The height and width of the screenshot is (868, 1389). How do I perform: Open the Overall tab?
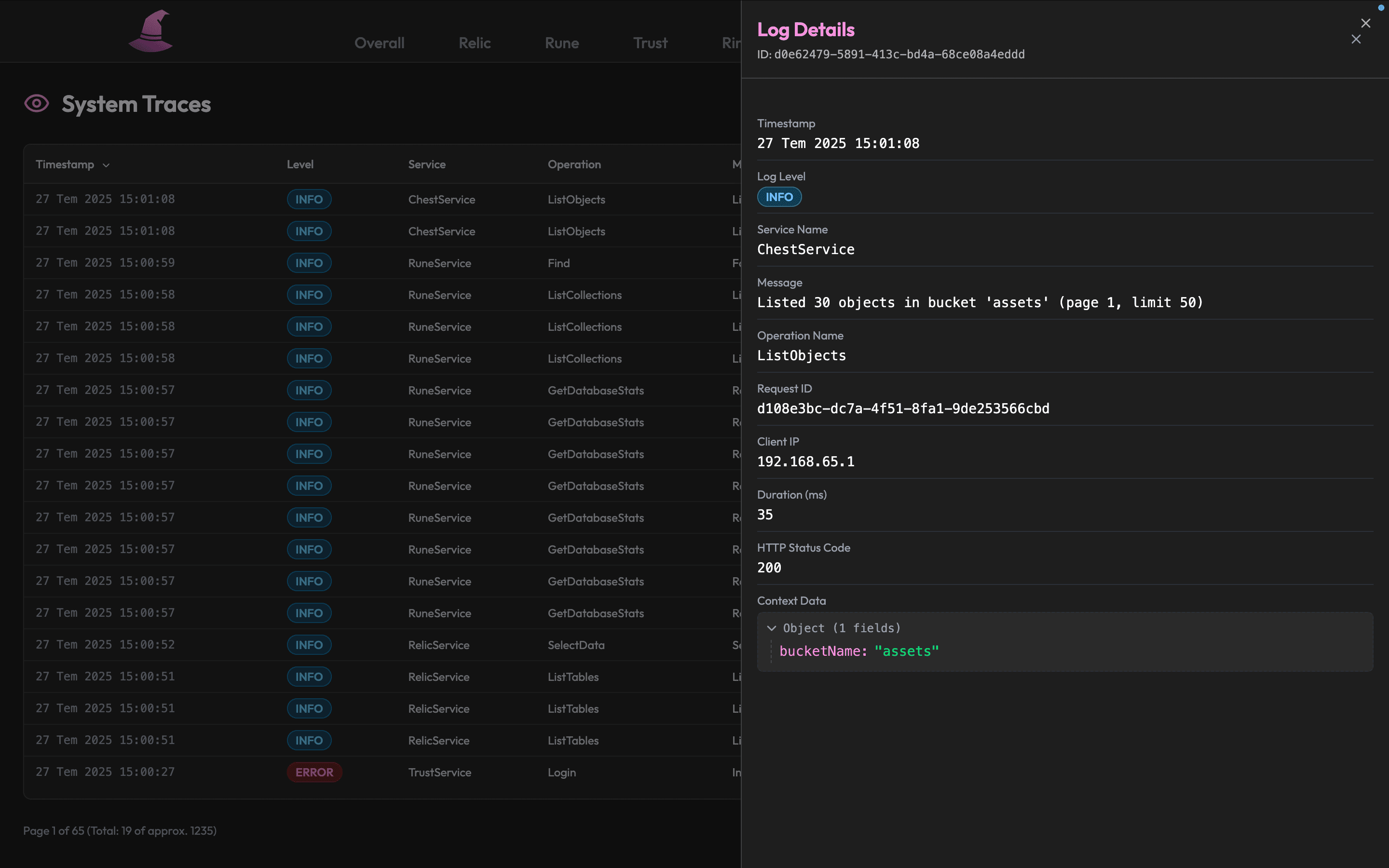(x=380, y=43)
